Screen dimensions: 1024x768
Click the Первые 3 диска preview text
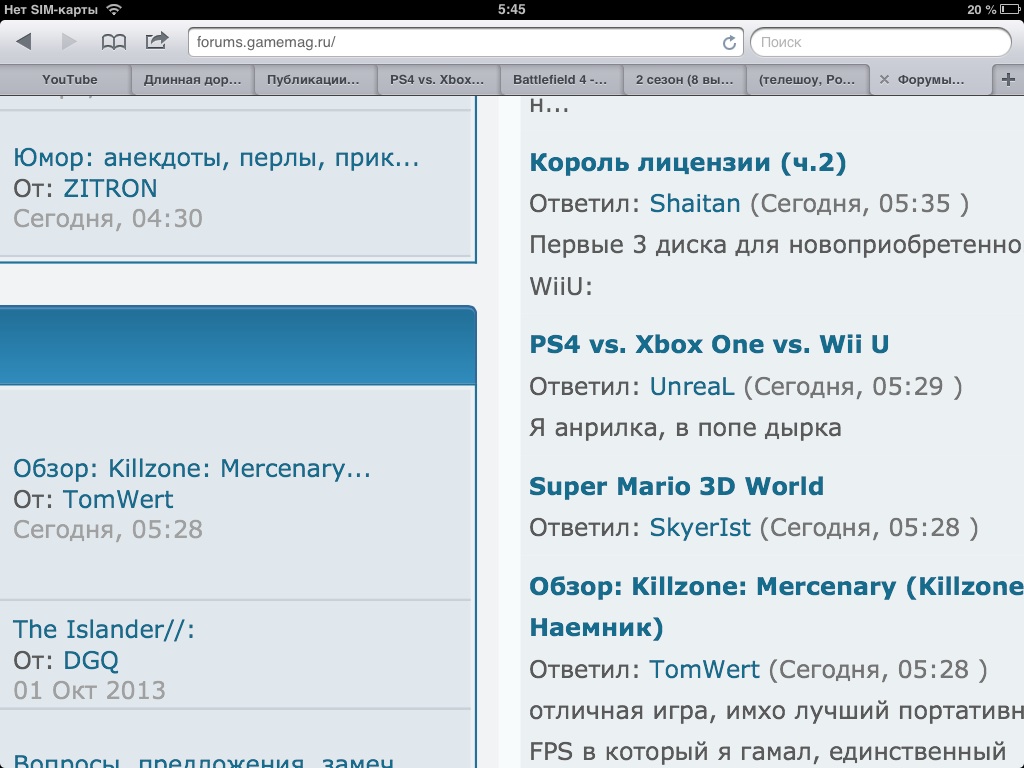776,265
